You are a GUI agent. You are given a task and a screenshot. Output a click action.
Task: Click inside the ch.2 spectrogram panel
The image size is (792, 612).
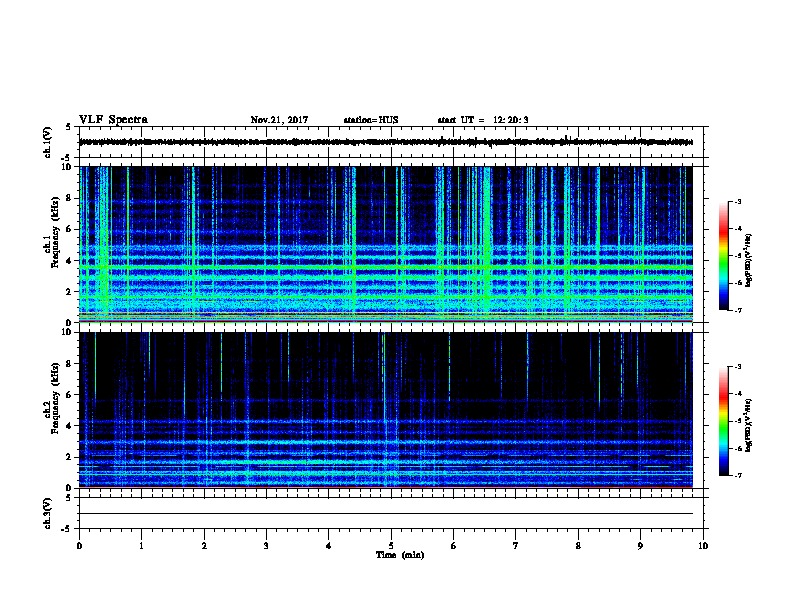coord(386,410)
